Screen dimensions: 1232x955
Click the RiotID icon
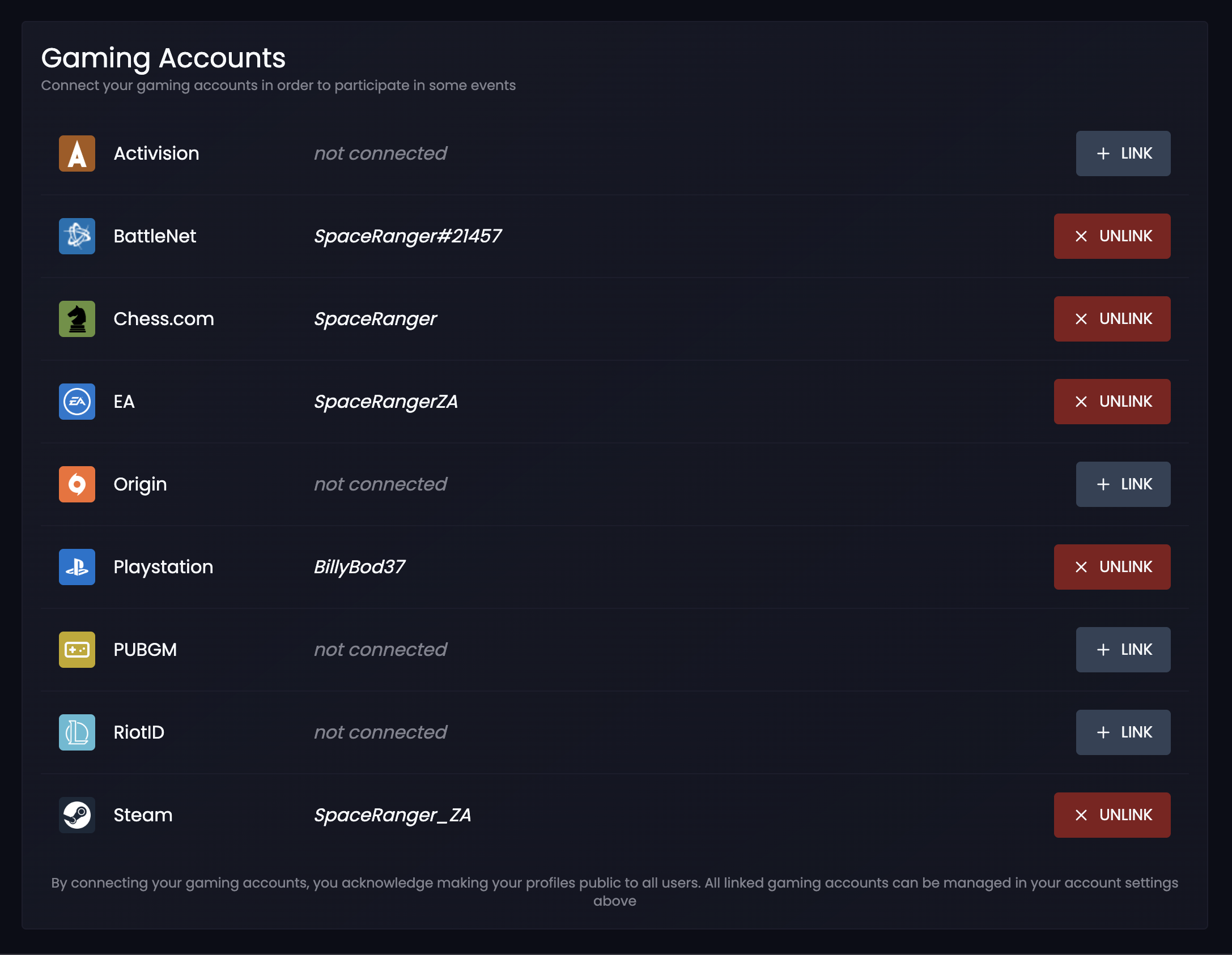click(77, 732)
